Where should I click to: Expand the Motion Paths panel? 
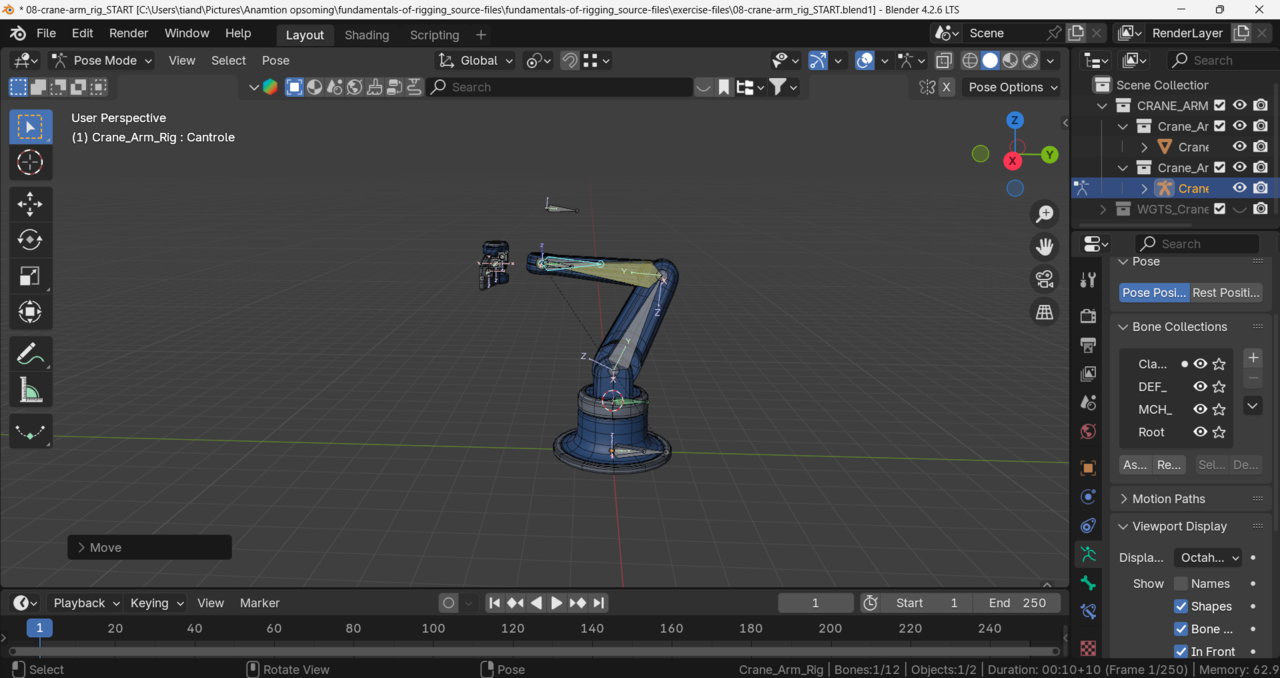point(1168,499)
